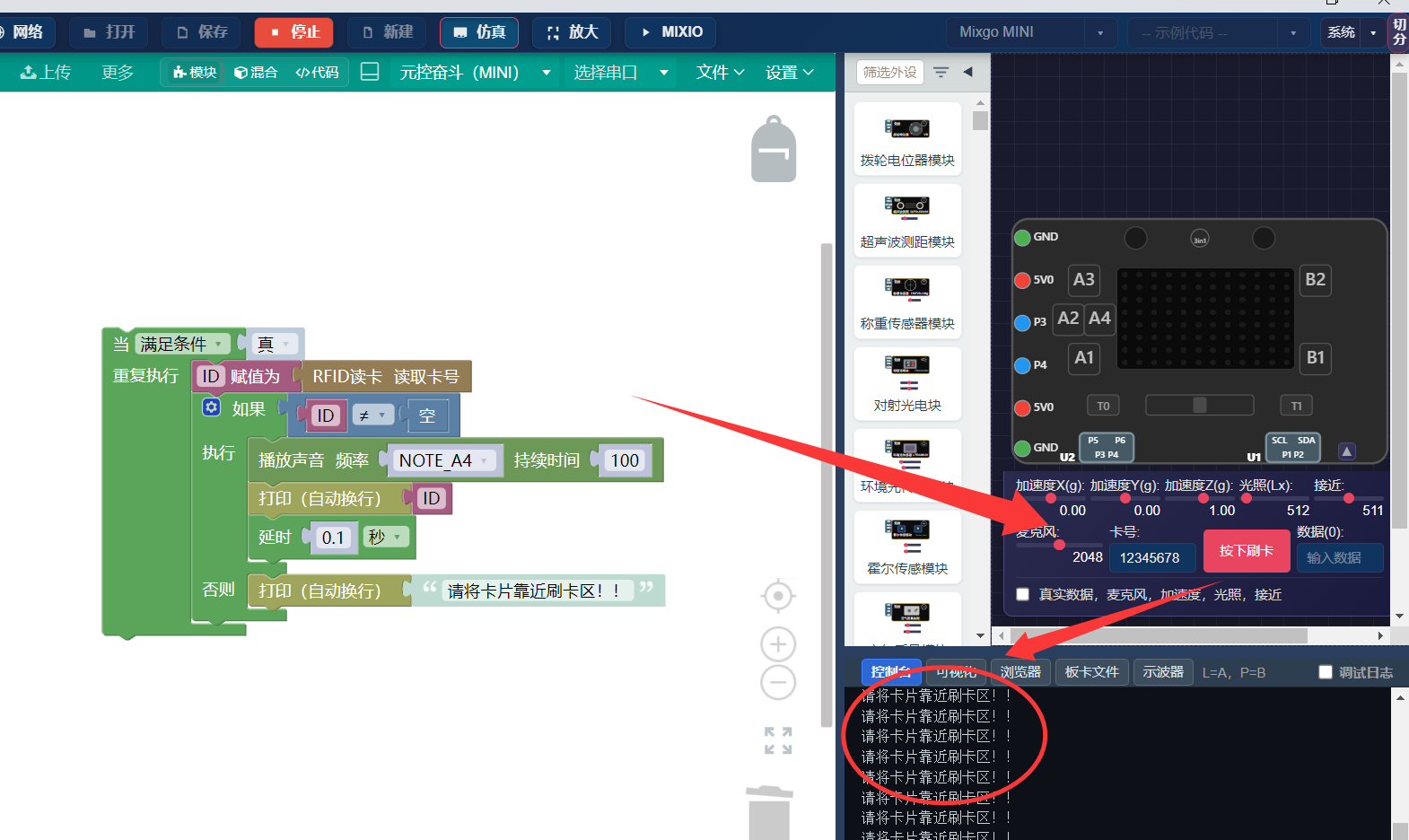Click the backpack icon in workspace

click(x=774, y=149)
